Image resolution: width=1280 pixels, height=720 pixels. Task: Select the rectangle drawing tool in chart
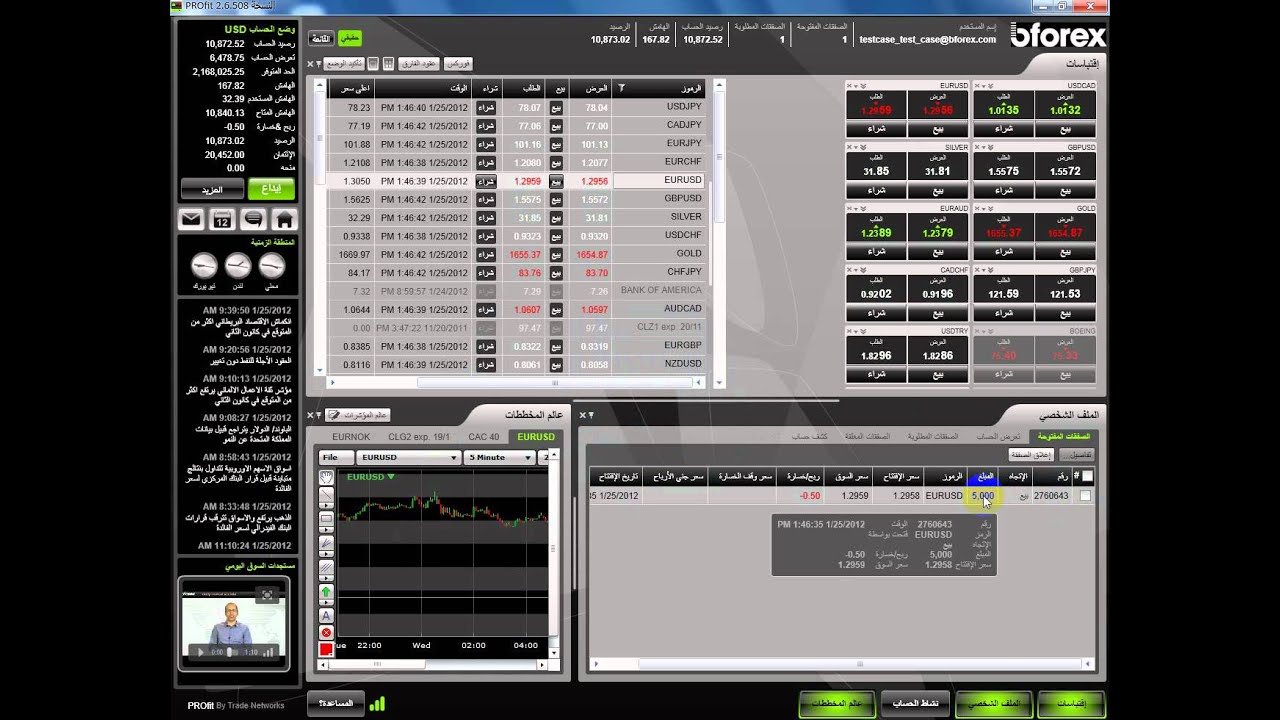pos(326,520)
